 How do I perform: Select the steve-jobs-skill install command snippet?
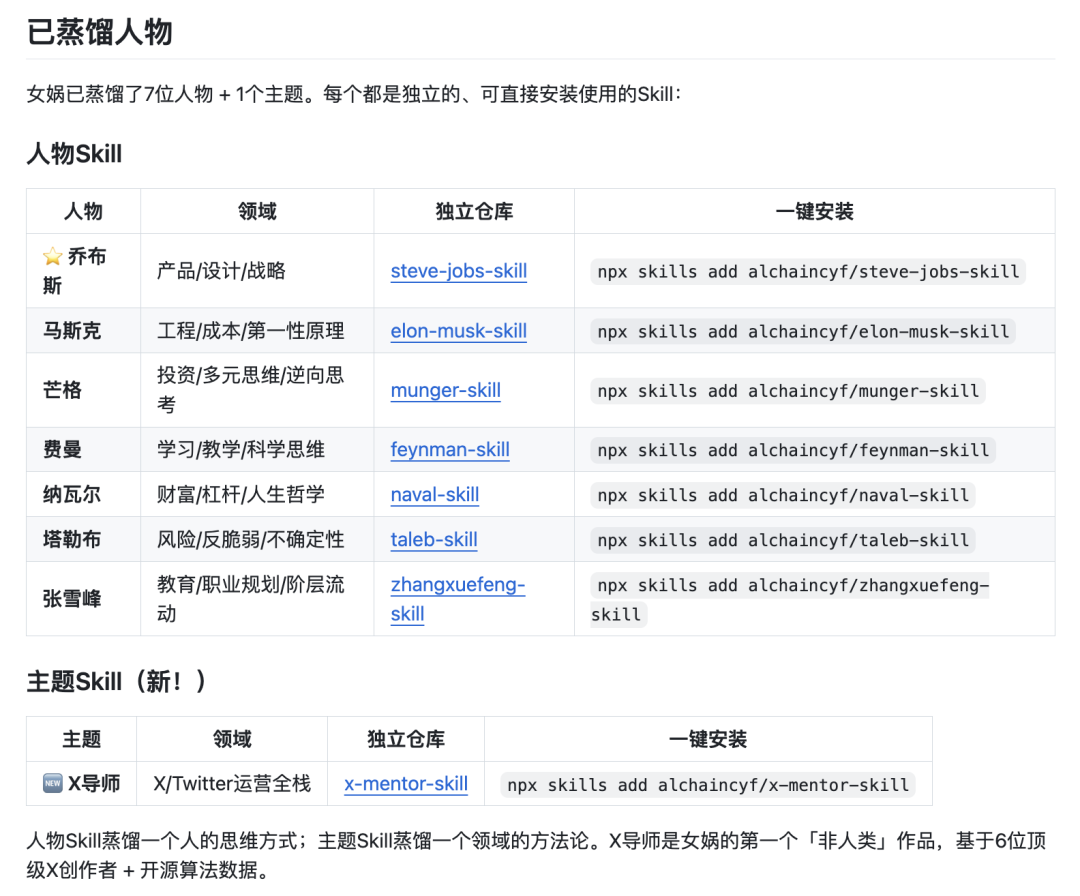pyautogui.click(x=811, y=271)
